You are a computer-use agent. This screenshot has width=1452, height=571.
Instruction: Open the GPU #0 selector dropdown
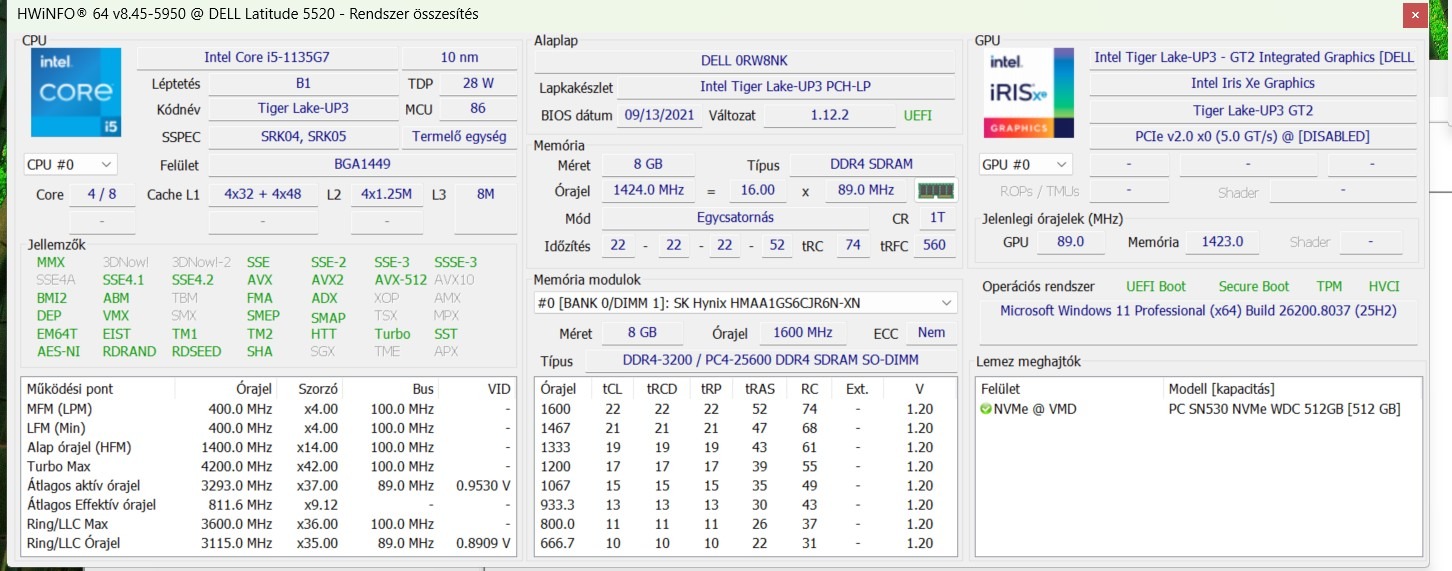[1026, 164]
